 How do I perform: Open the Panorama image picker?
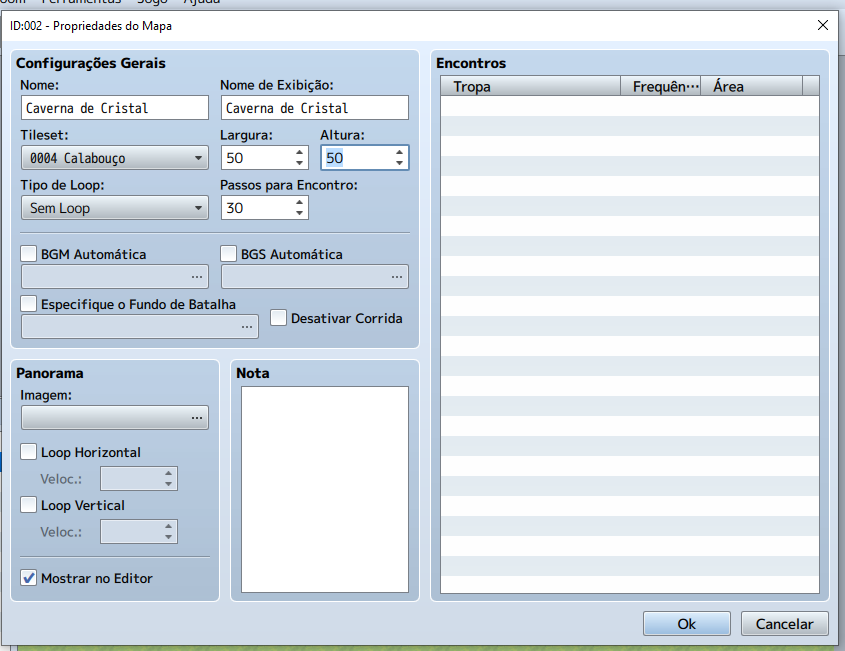[x=196, y=417]
